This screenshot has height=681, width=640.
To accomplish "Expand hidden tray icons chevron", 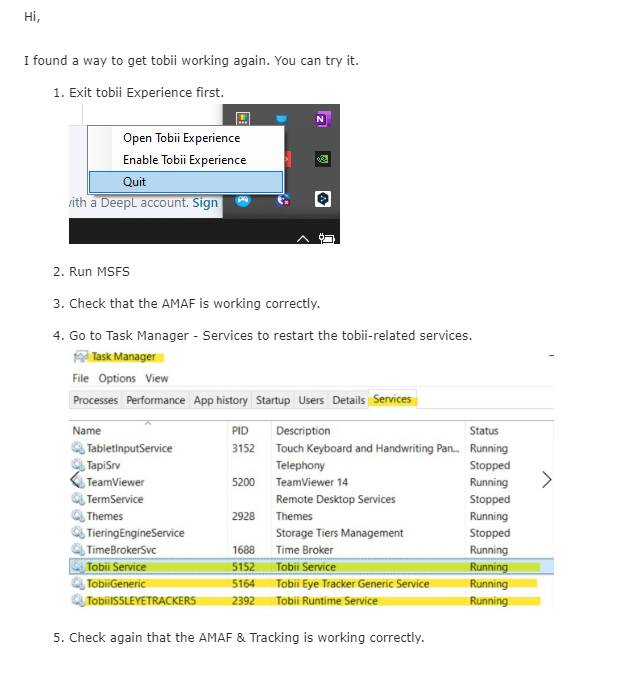I will 303,238.
